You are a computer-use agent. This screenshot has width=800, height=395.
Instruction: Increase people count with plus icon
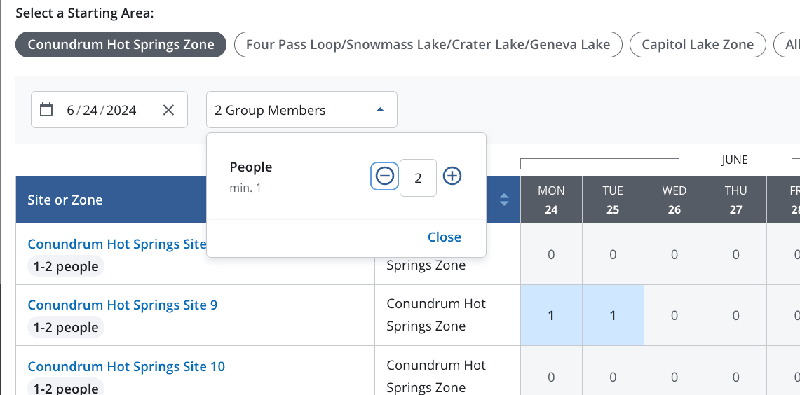(452, 176)
